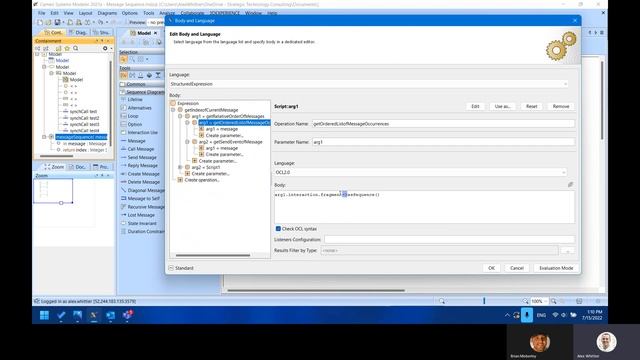Viewport: 640px width, 360px height.
Task: Pick the Duration Constraint tool
Action: coord(143,231)
